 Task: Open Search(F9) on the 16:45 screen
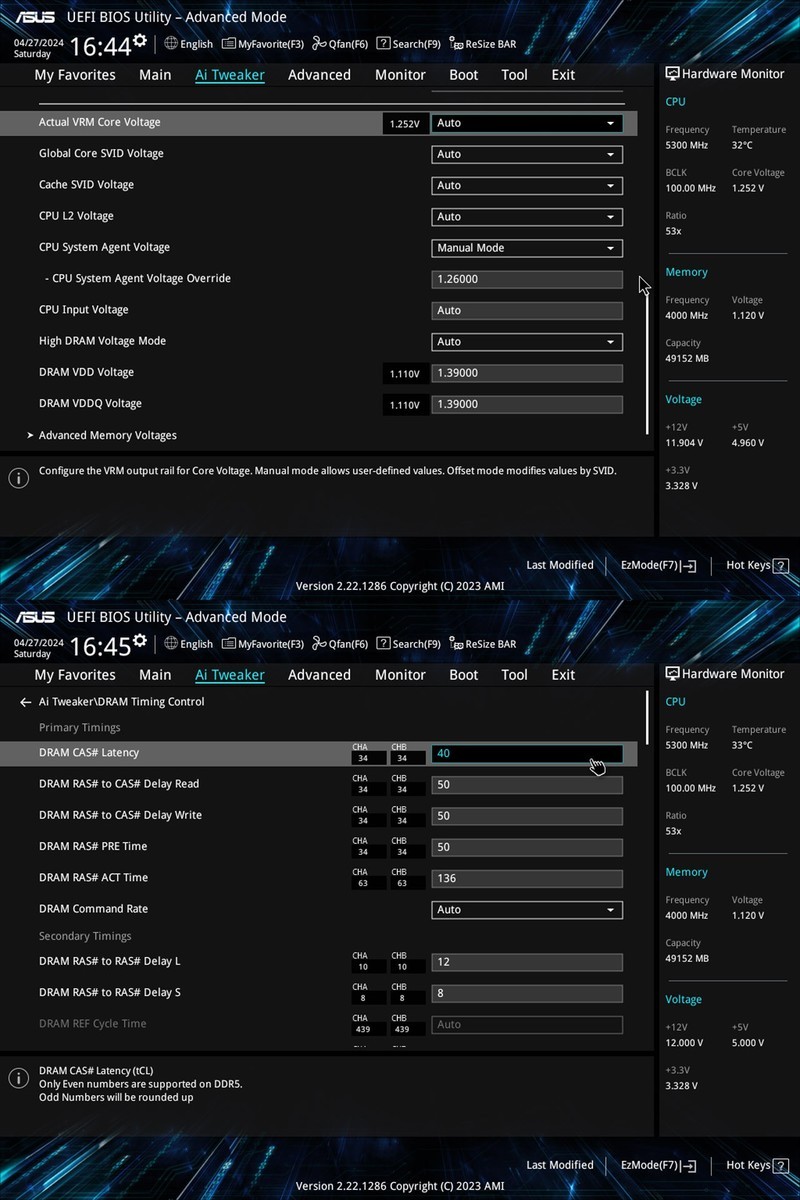408,644
